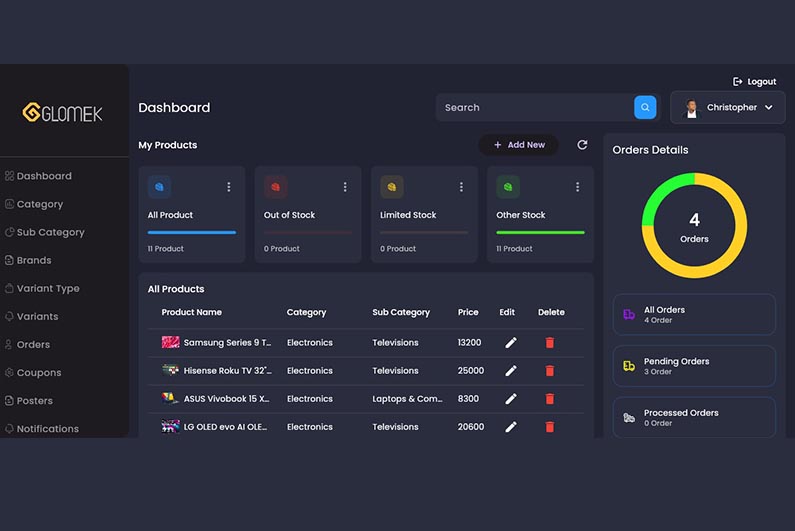The image size is (795, 531).
Task: Edit the Hisense Roku TV product
Action: pyautogui.click(x=511, y=371)
